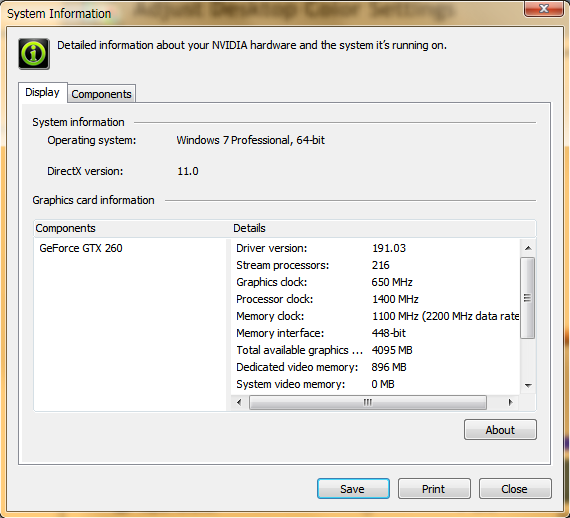Image resolution: width=570 pixels, height=518 pixels.
Task: Click the Windows 7 Professional, 64-bit text
Action: pyautogui.click(x=250, y=140)
